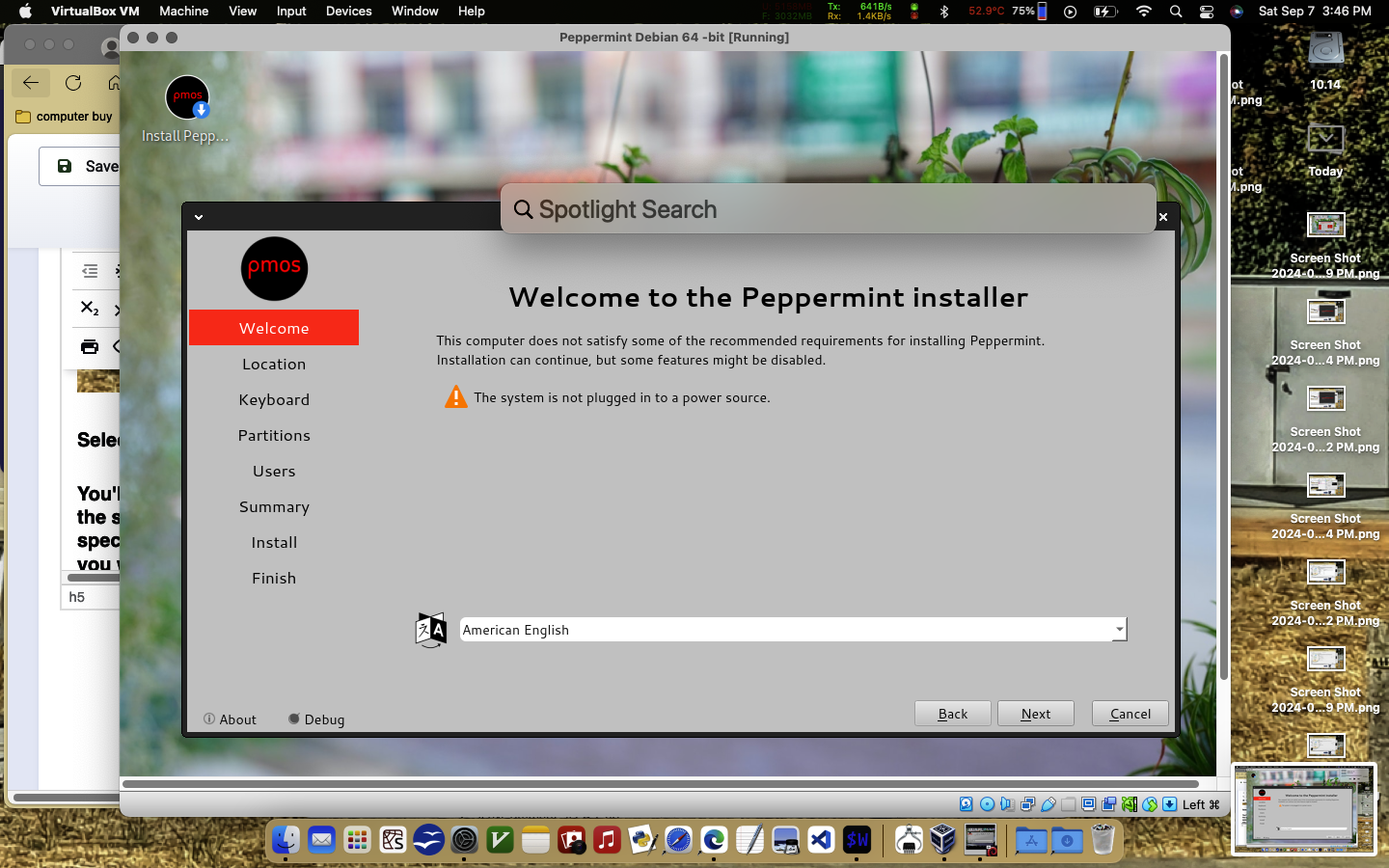Toggle the keyboard capture indicator next to Left ⌘

click(1169, 804)
